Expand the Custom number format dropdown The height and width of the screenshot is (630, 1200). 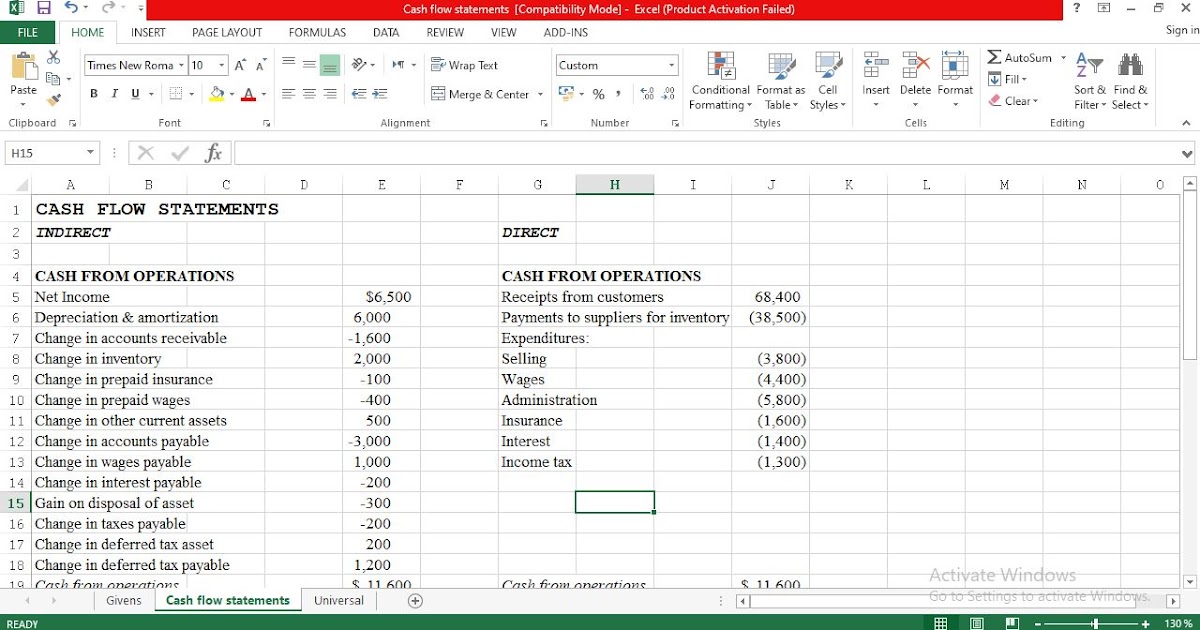coord(671,65)
